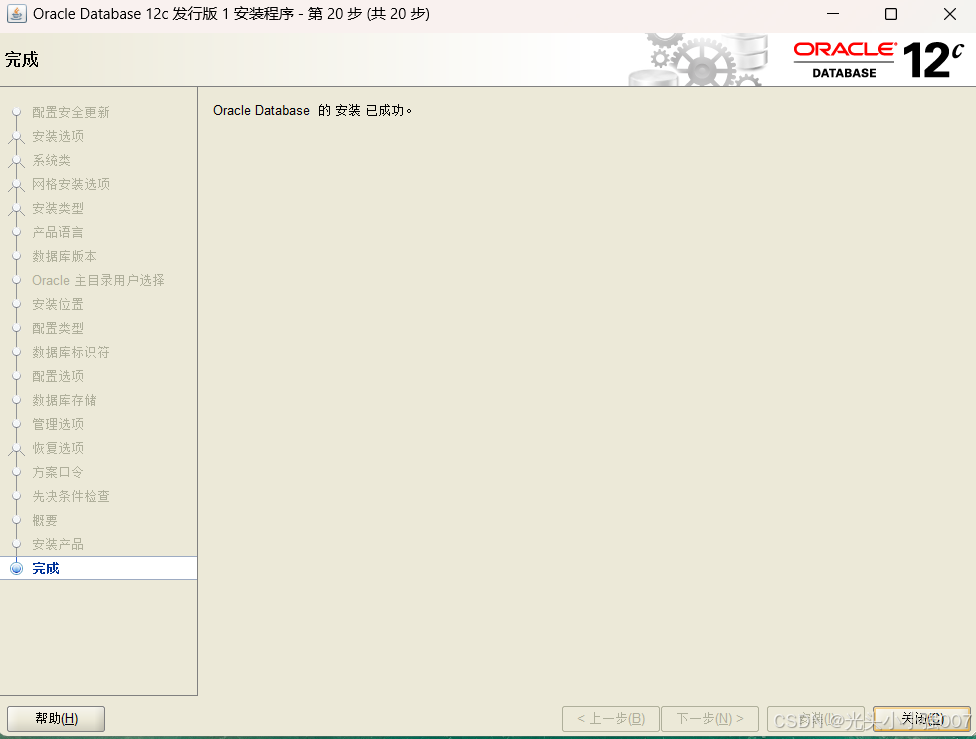Select the 配置选项 step
This screenshot has height=739, width=976.
(58, 376)
